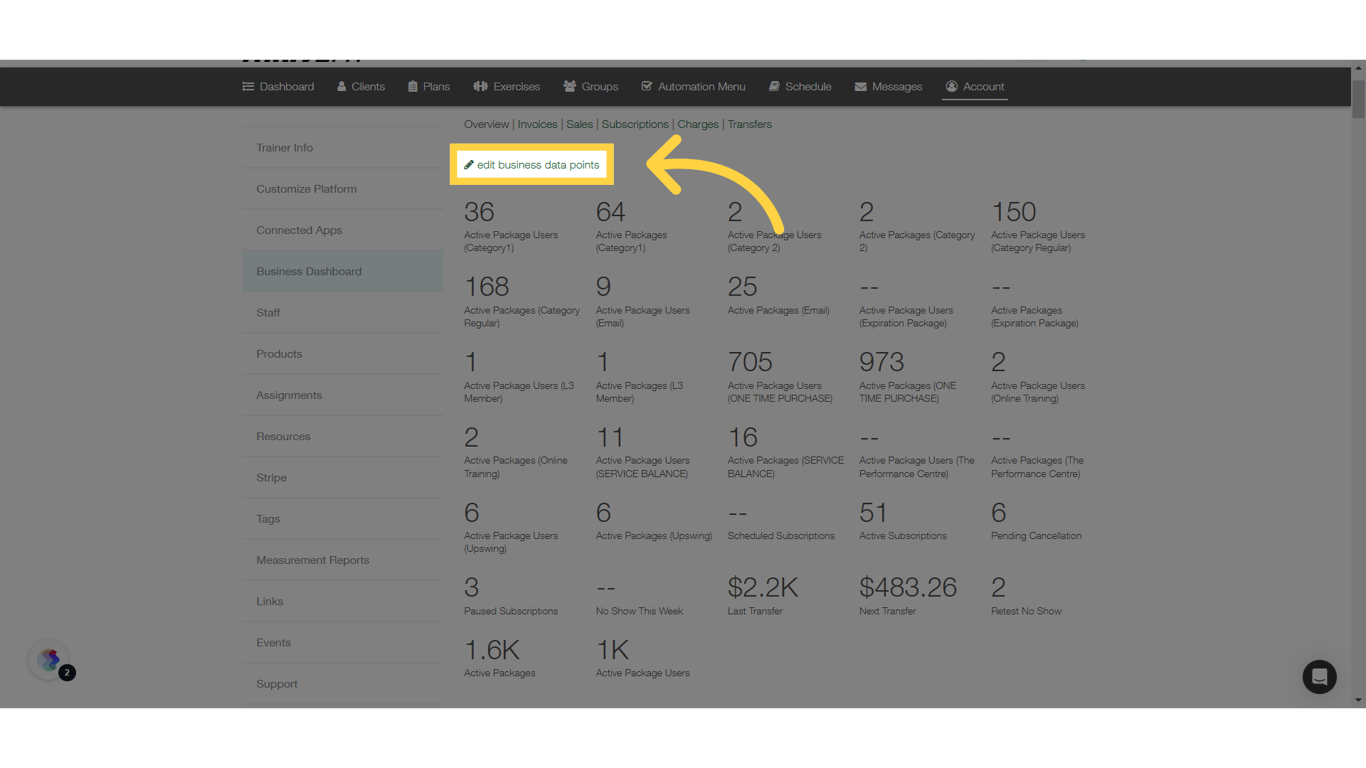Open the Stripe settings page

click(271, 477)
